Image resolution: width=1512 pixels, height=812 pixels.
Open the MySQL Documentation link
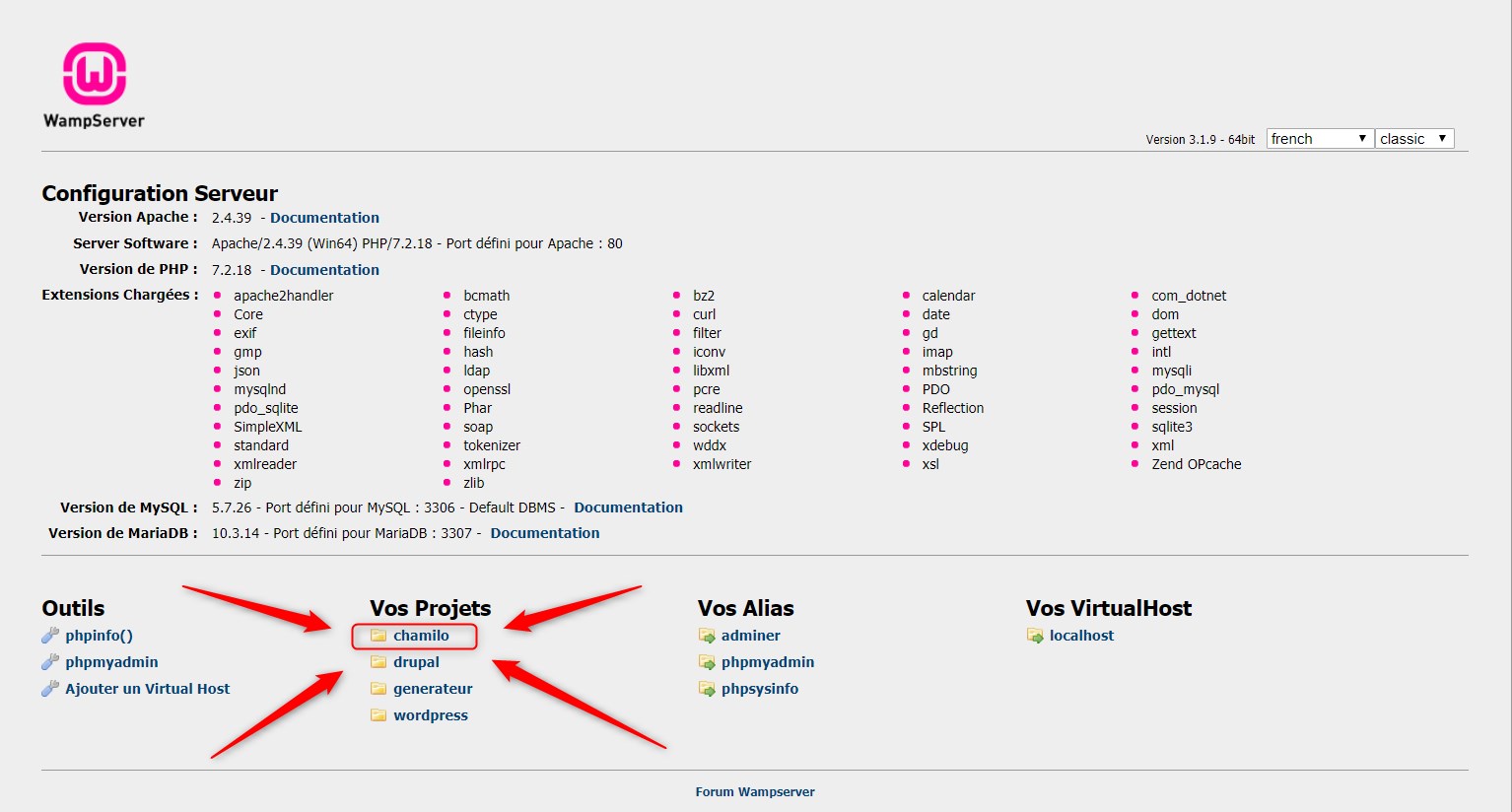(x=628, y=507)
